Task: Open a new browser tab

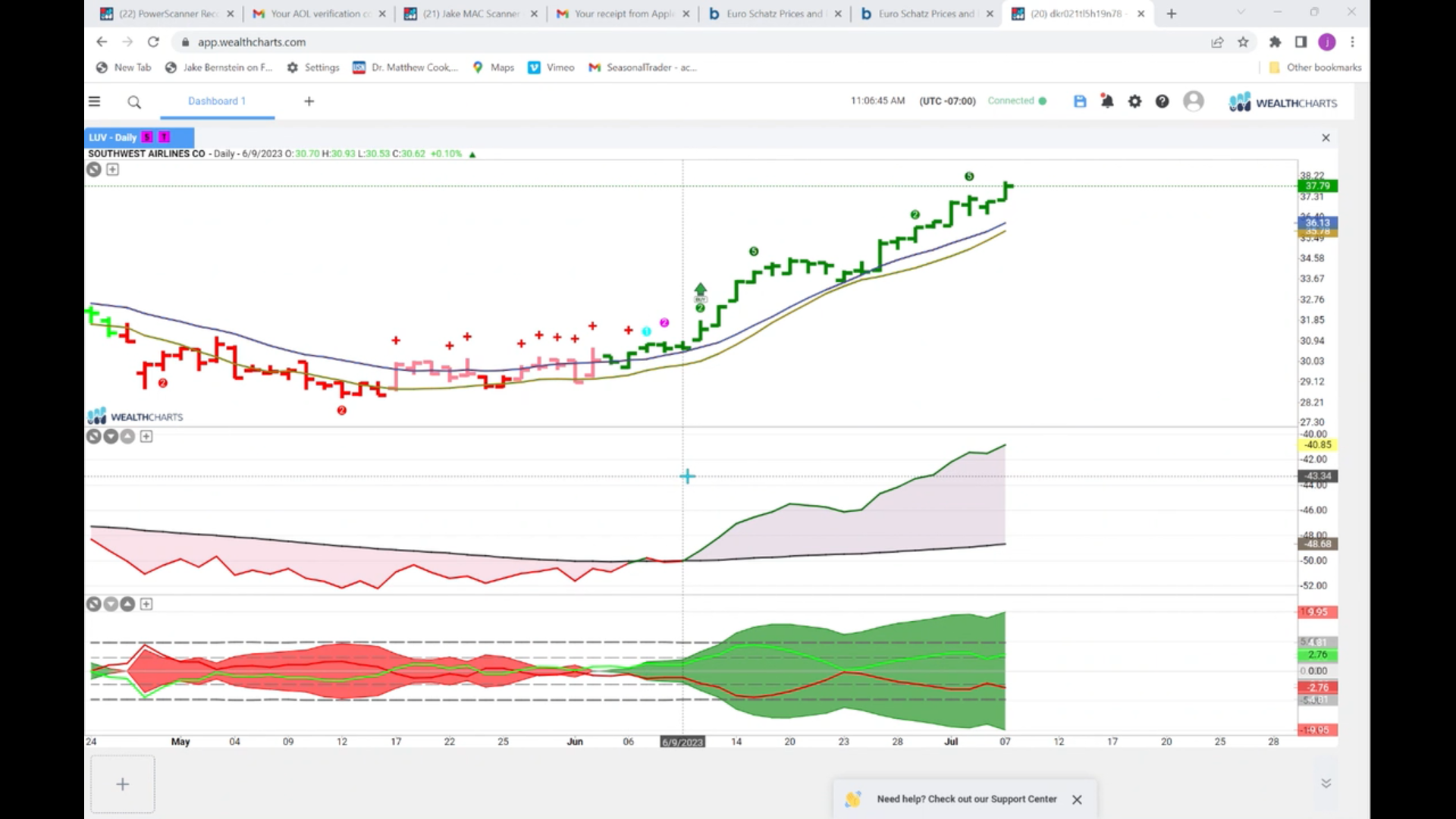Action: click(x=1172, y=14)
